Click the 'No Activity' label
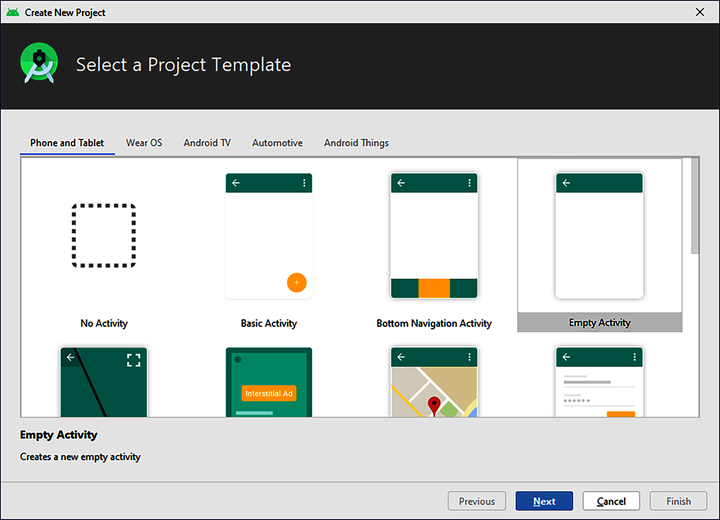Viewport: 720px width, 520px height. click(104, 323)
